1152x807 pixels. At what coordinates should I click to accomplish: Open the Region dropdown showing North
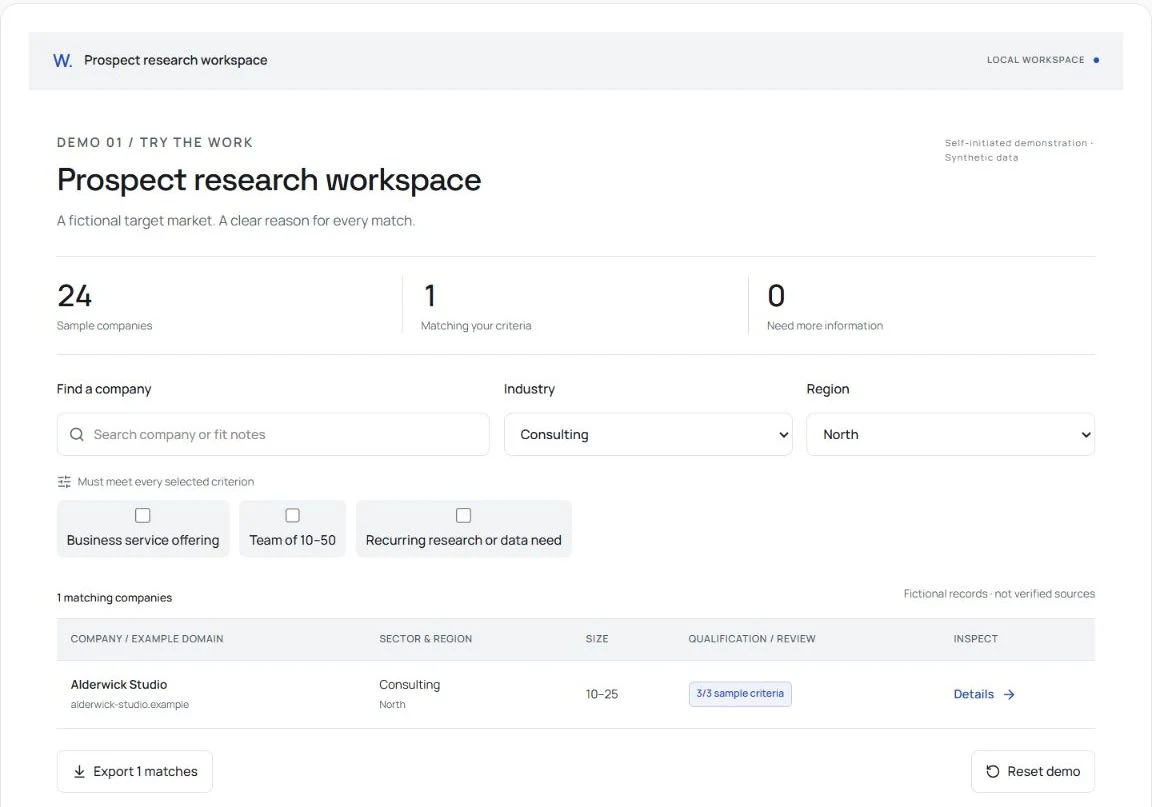pyautogui.click(x=951, y=434)
